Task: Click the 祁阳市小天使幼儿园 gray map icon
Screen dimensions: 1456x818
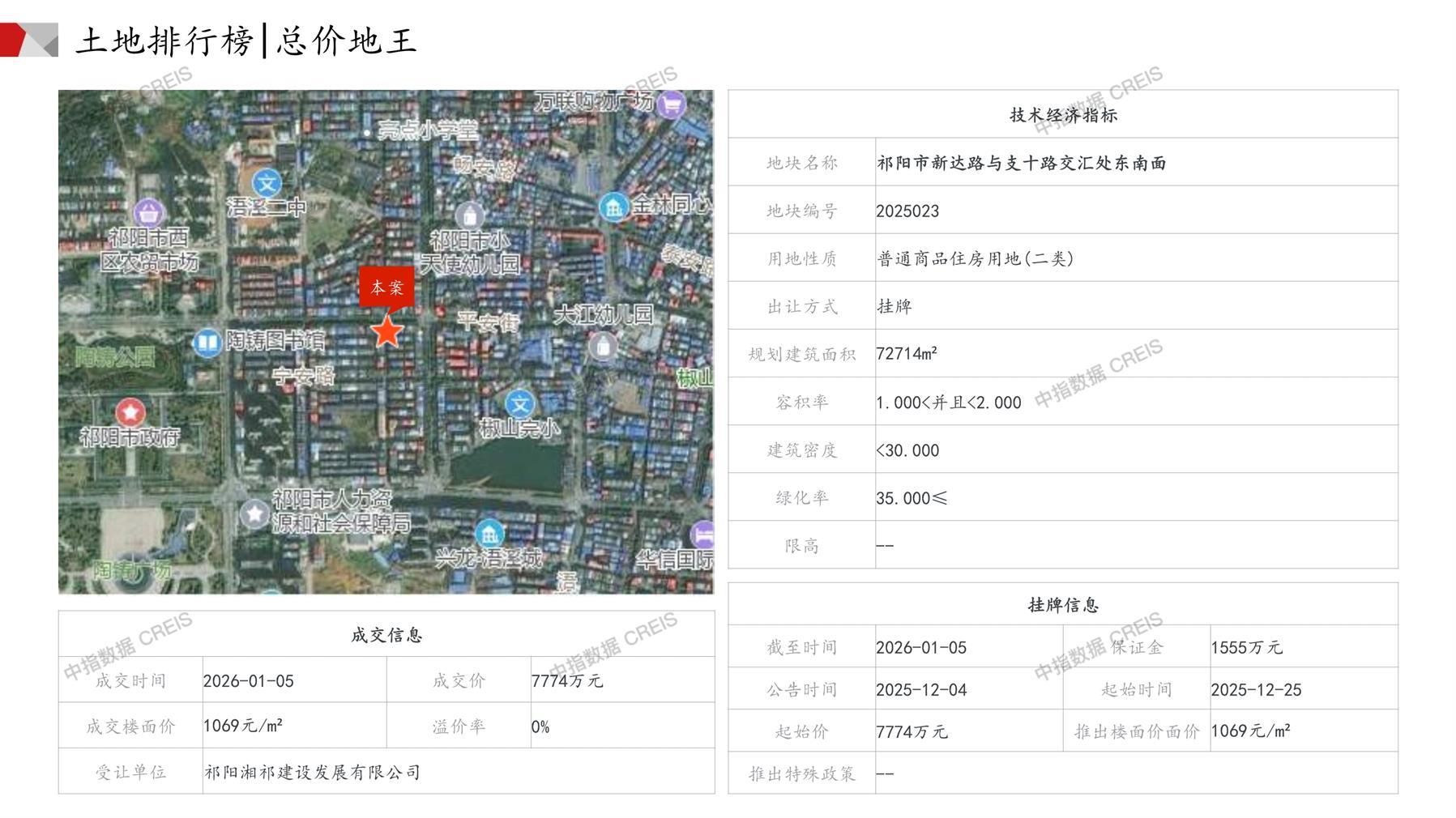Action: coord(469,215)
